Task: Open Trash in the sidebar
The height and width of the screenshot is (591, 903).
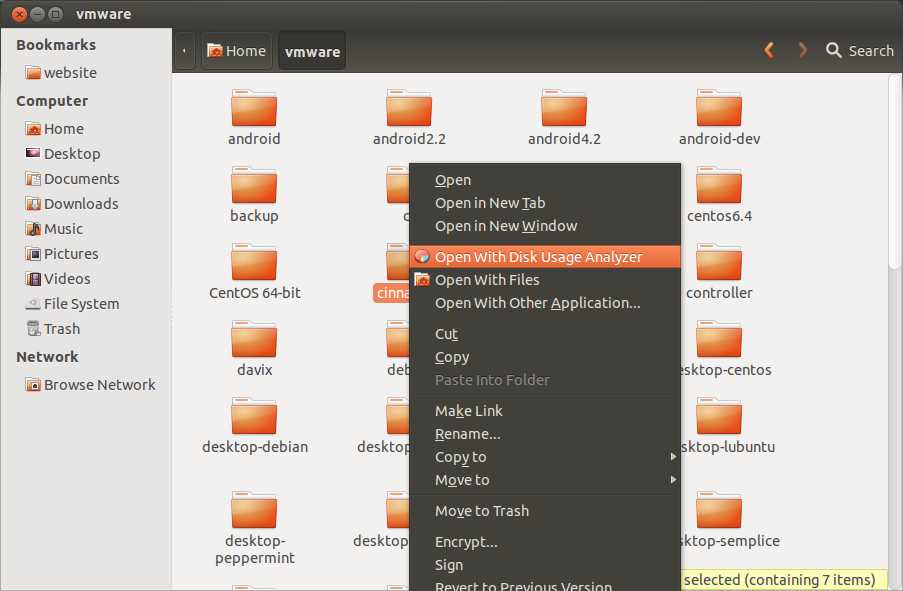Action: tap(53, 329)
